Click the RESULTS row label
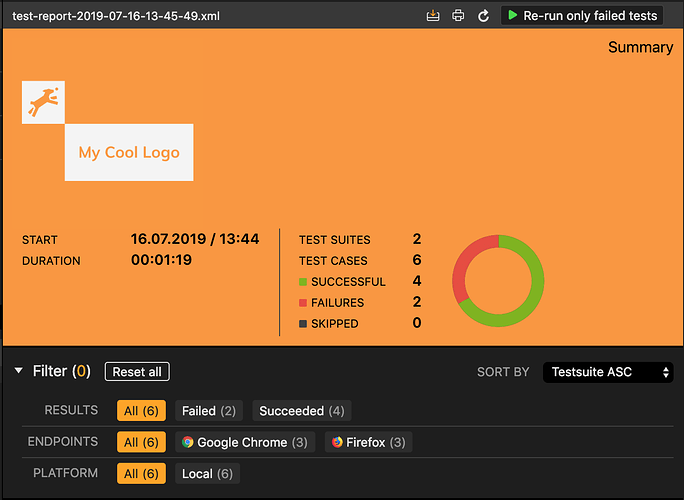Viewport: 684px width, 500px height. 72,410
